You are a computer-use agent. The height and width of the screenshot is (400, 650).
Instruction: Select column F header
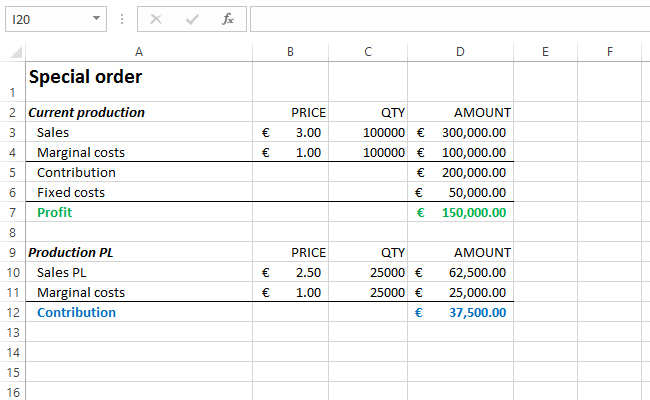pyautogui.click(x=609, y=51)
